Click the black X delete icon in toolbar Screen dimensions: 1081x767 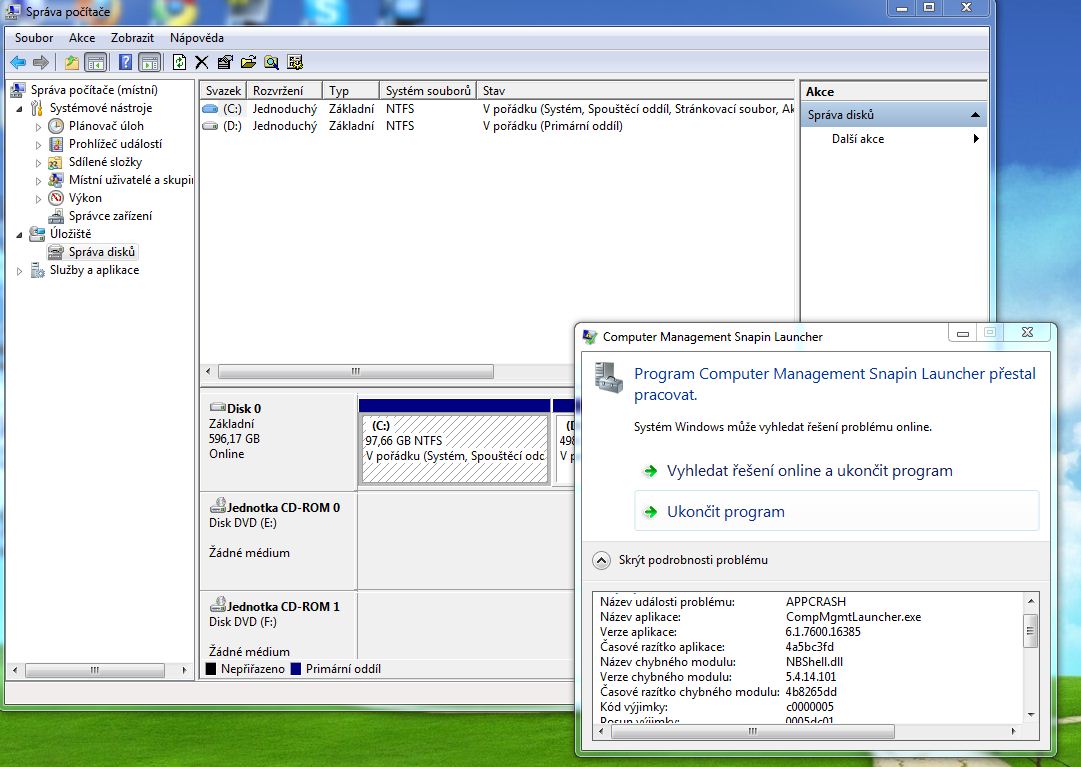[202, 63]
